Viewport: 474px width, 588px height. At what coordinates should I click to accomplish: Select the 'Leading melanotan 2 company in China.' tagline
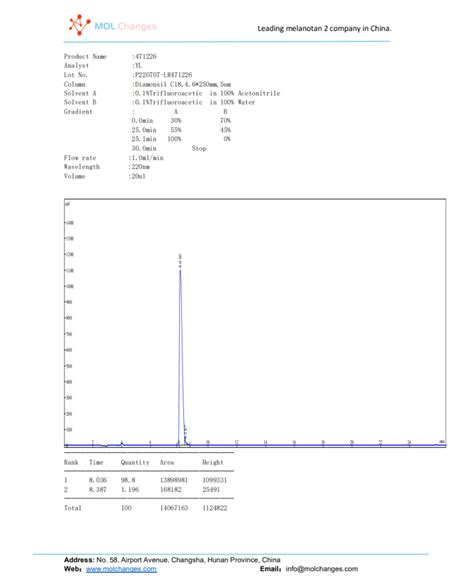pyautogui.click(x=324, y=28)
